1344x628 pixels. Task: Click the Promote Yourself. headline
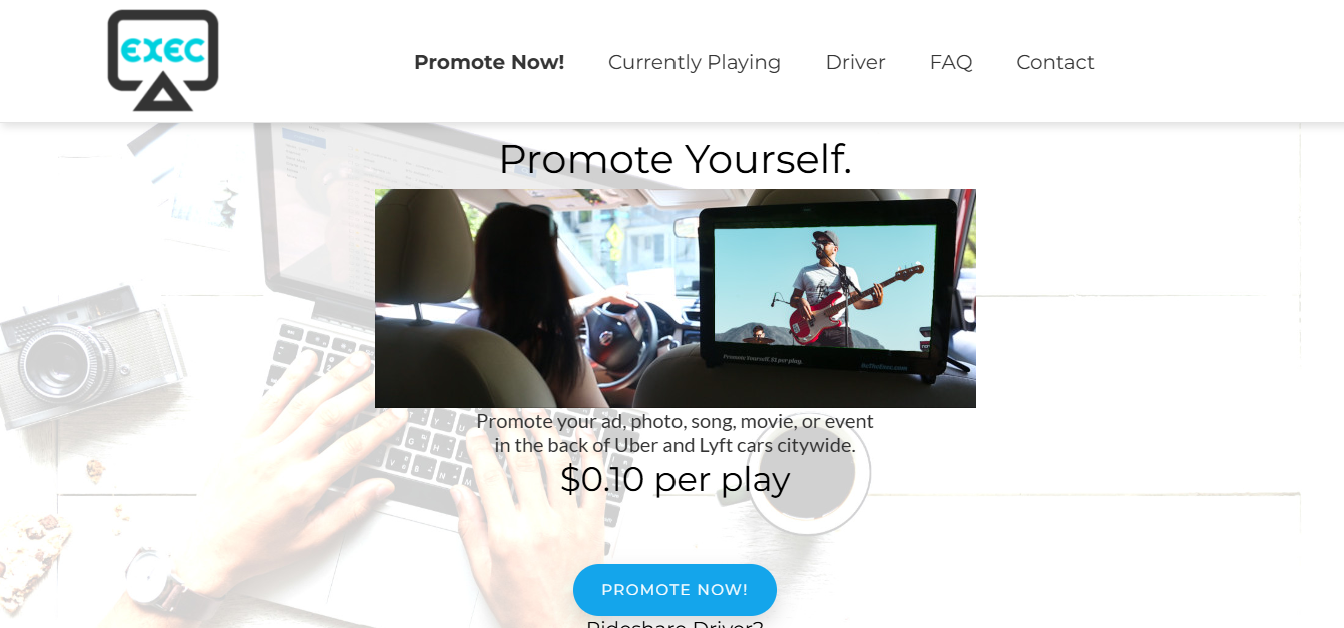click(675, 159)
